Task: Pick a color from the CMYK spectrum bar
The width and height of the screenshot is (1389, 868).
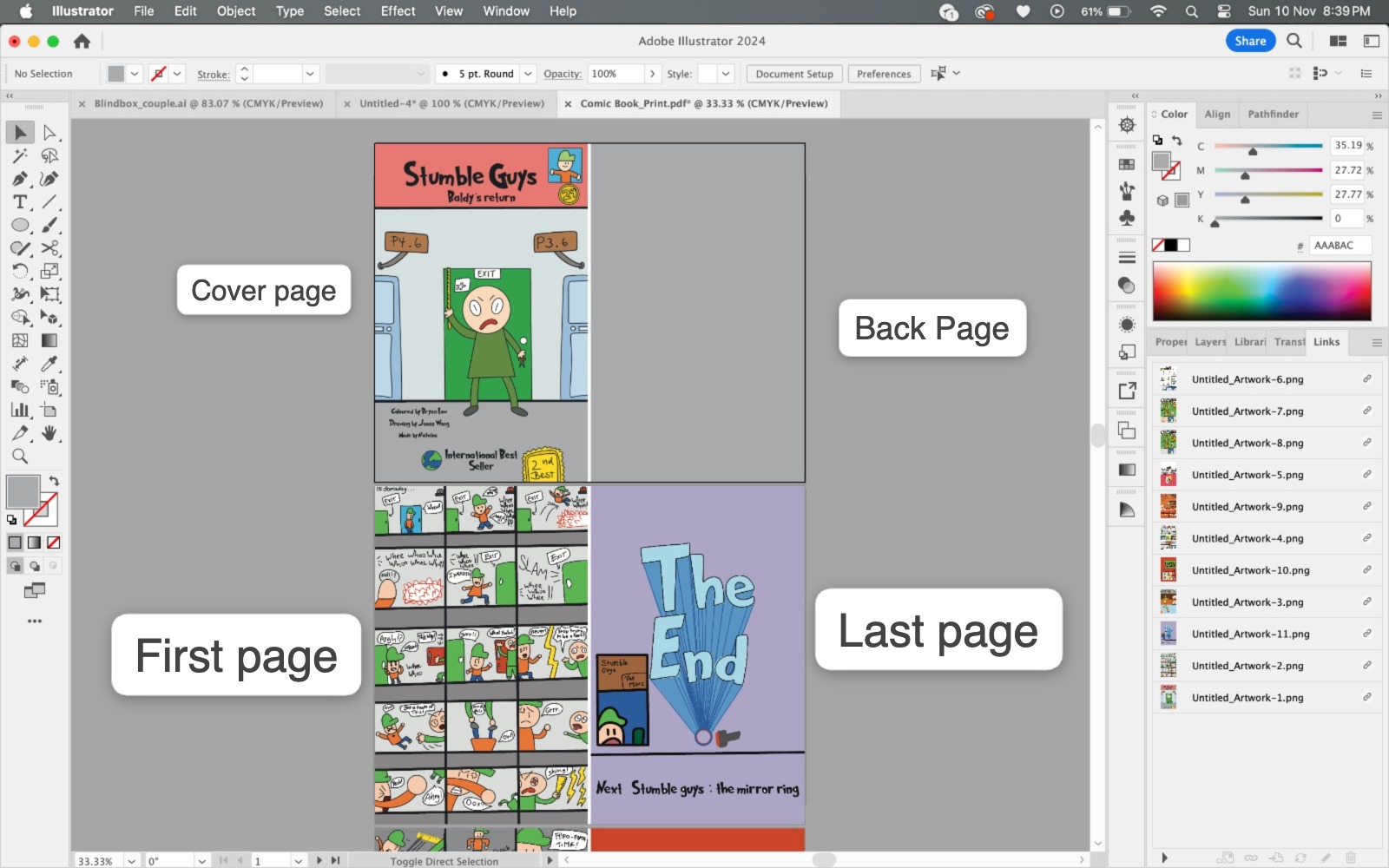Action: click(1261, 292)
